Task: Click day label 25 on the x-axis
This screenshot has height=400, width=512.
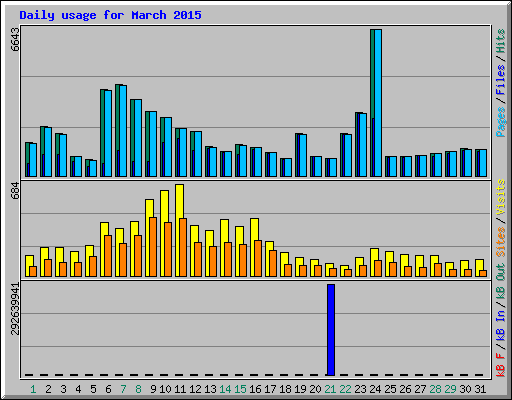Action: (x=390, y=389)
